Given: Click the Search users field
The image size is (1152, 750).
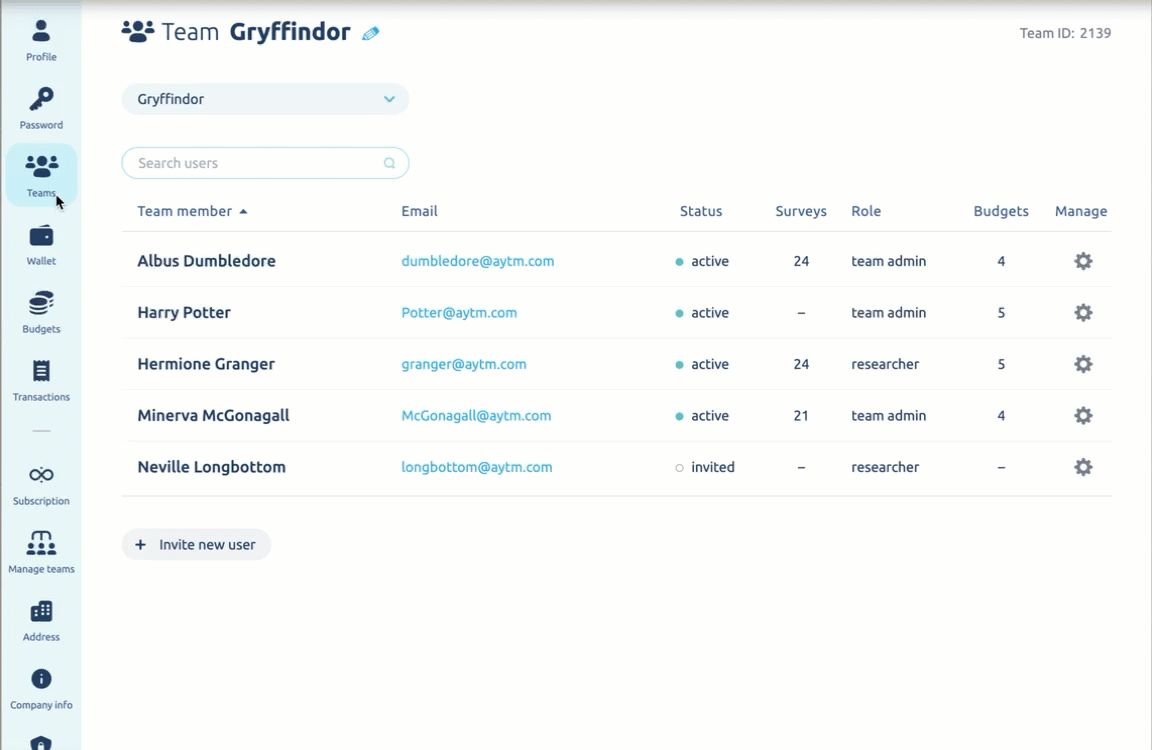Looking at the screenshot, I should (255, 163).
